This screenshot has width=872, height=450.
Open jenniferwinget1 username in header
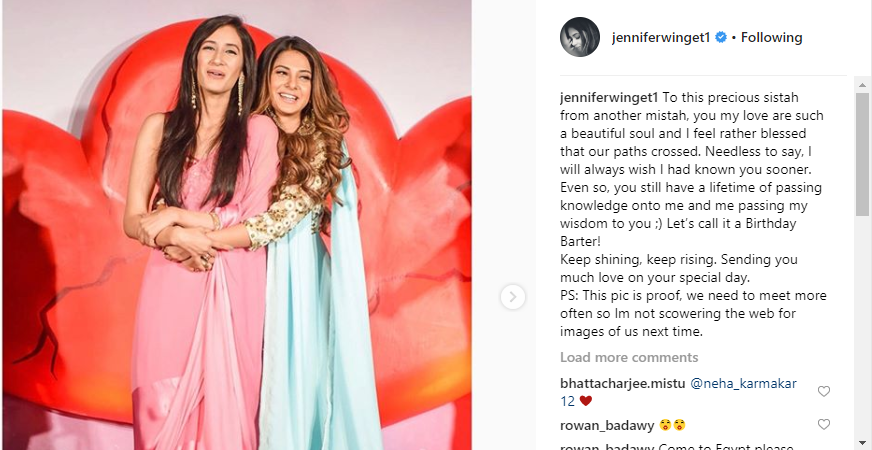661,37
